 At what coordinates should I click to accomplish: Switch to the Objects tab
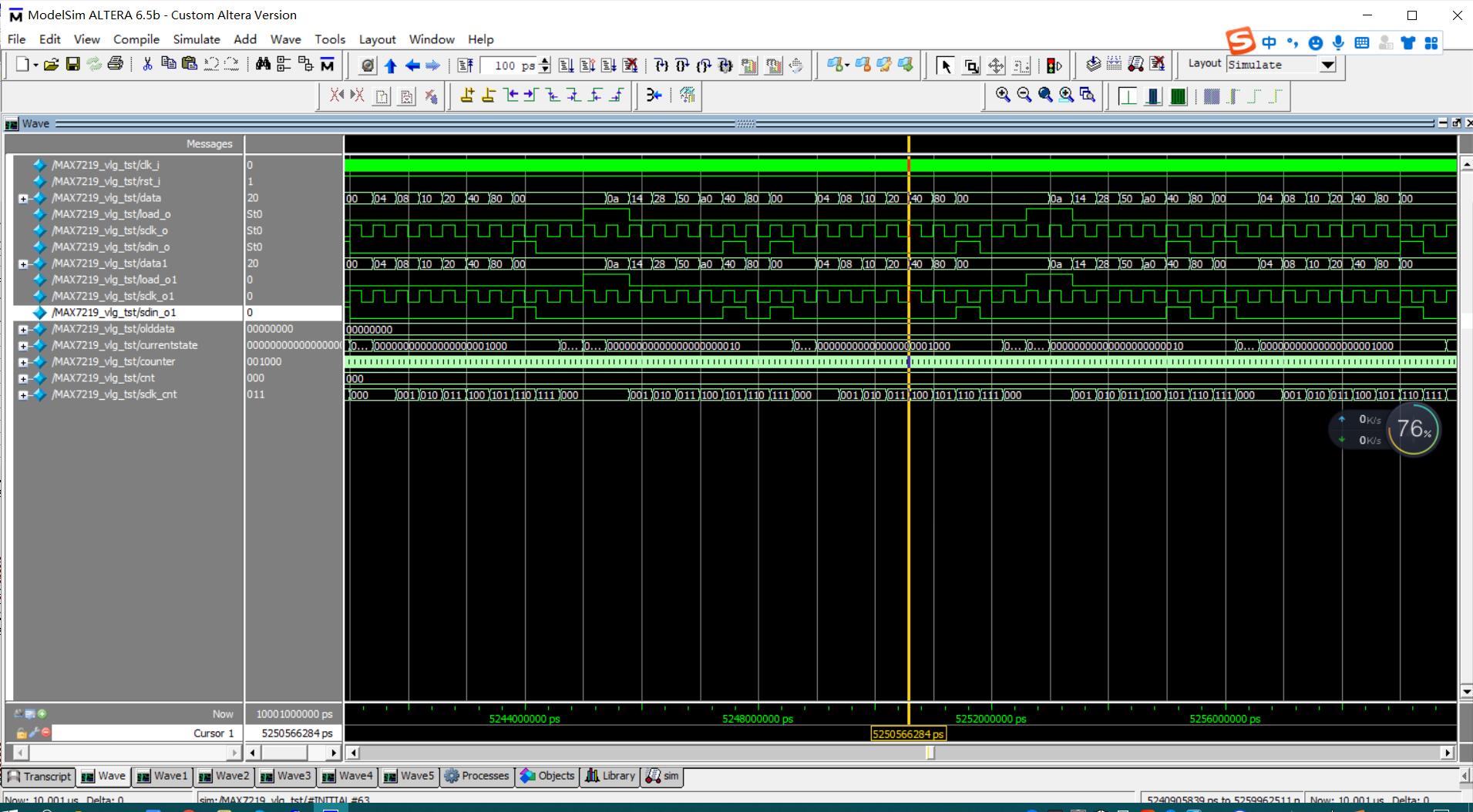547,776
